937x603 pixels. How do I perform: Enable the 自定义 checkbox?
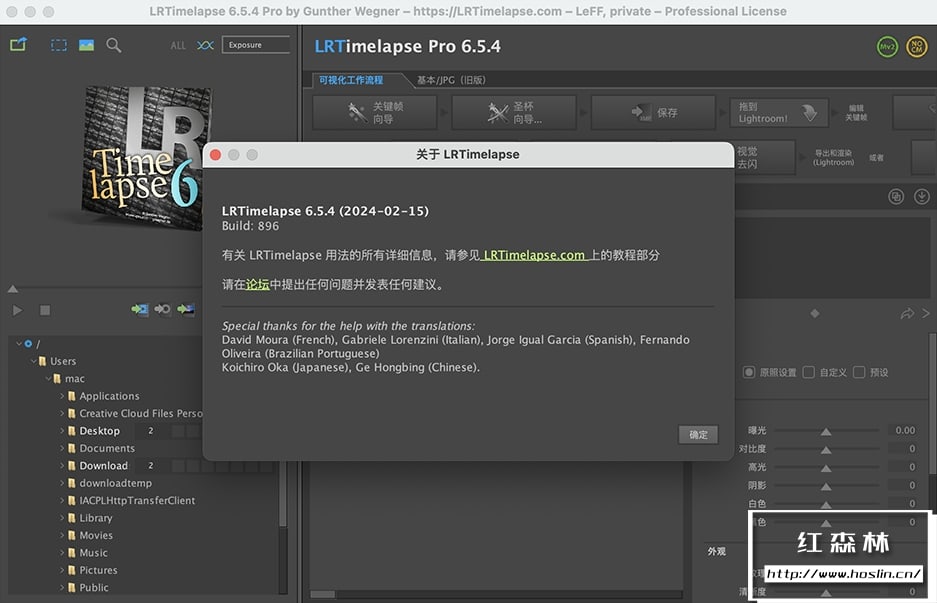click(808, 372)
